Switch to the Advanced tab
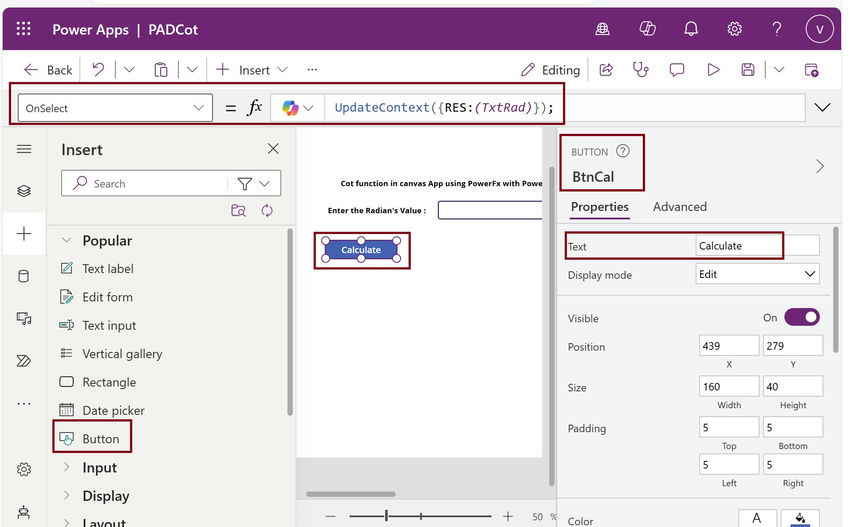Viewport: 850px width, 527px height. (679, 207)
